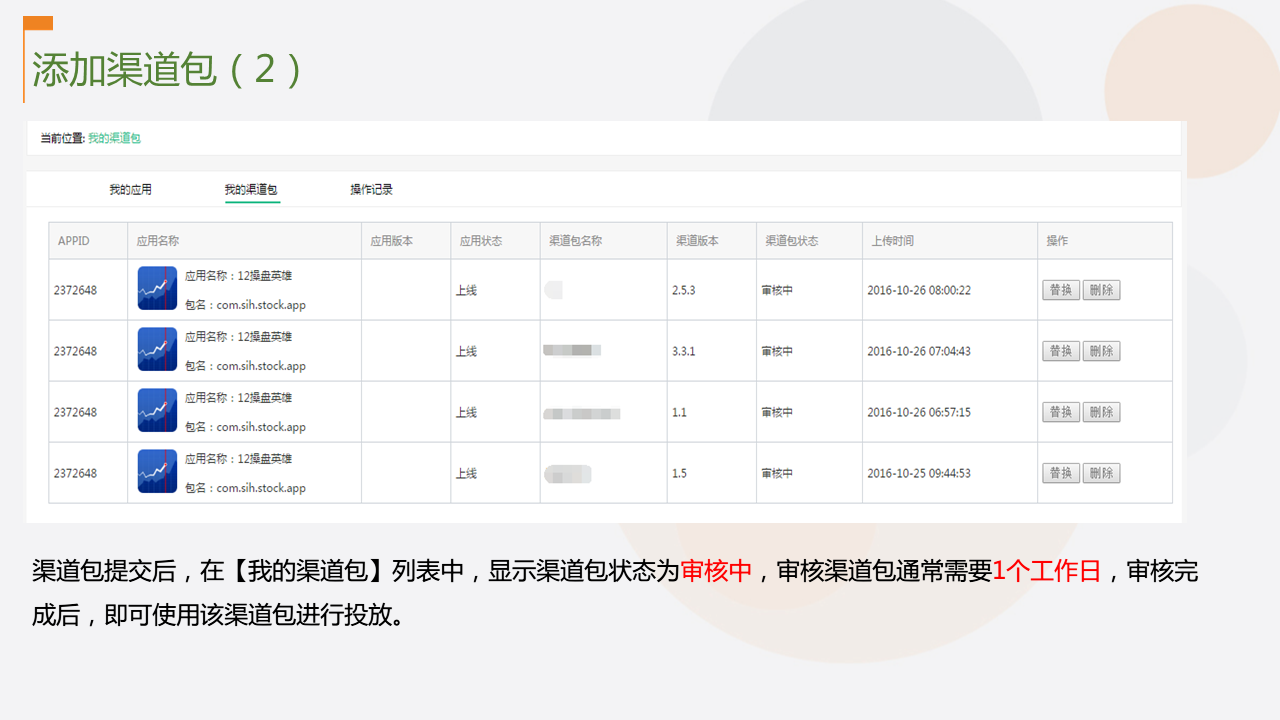Viewport: 1280px width, 720px height.
Task: Click upload time 2016-10-26 08:00:22
Action: pyautogui.click(x=919, y=290)
